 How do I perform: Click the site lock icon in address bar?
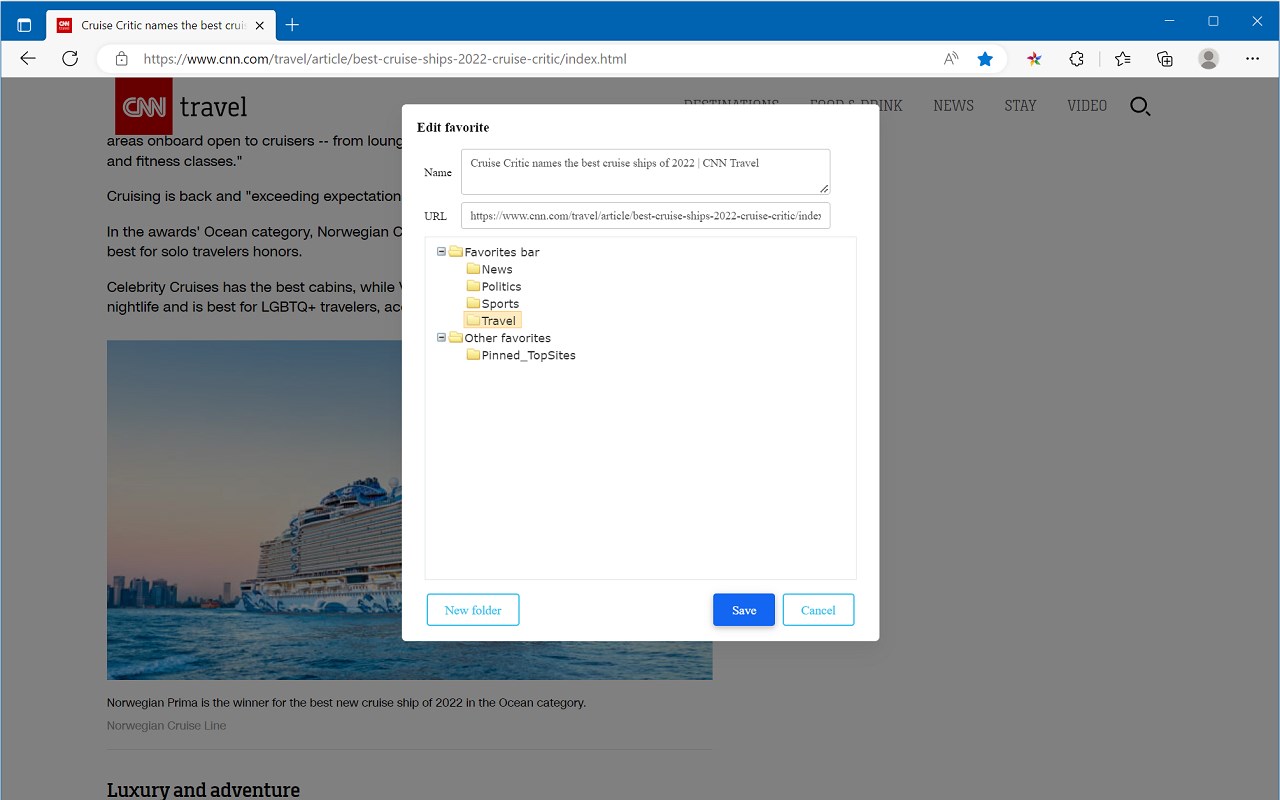click(x=121, y=59)
